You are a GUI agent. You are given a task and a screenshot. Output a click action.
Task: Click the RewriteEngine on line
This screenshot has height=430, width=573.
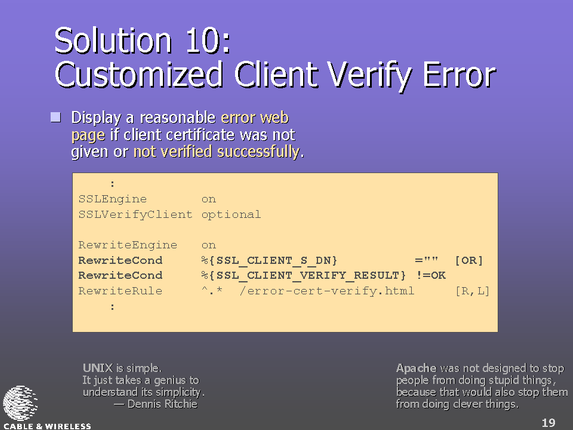147,245
